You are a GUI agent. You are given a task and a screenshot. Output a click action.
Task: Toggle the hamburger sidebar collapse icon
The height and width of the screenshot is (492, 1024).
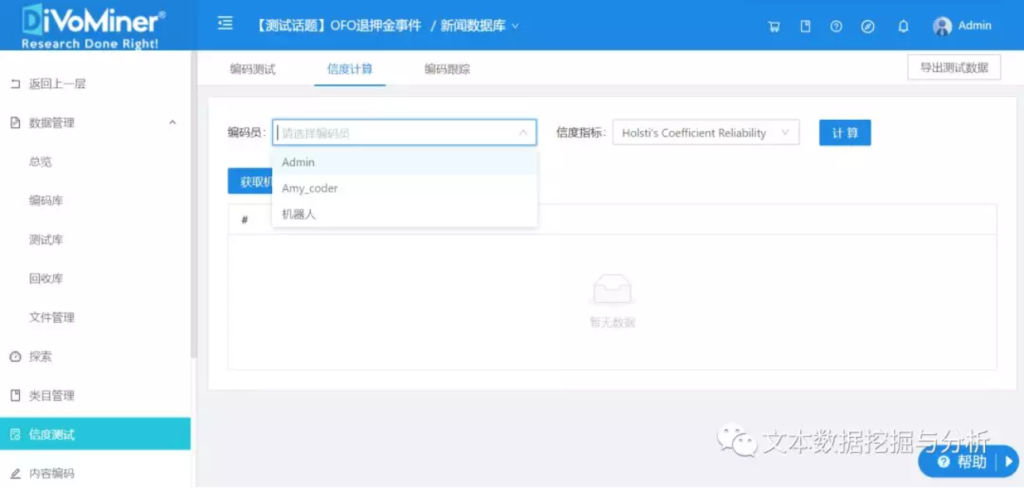tap(225, 24)
